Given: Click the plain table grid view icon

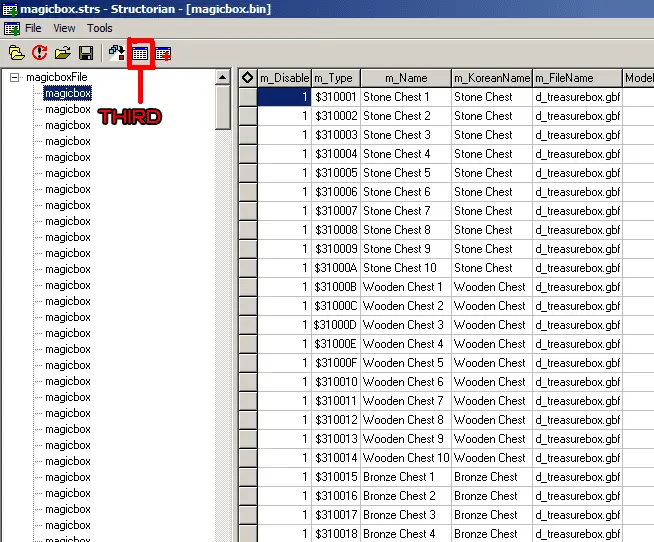Looking at the screenshot, I should point(140,53).
